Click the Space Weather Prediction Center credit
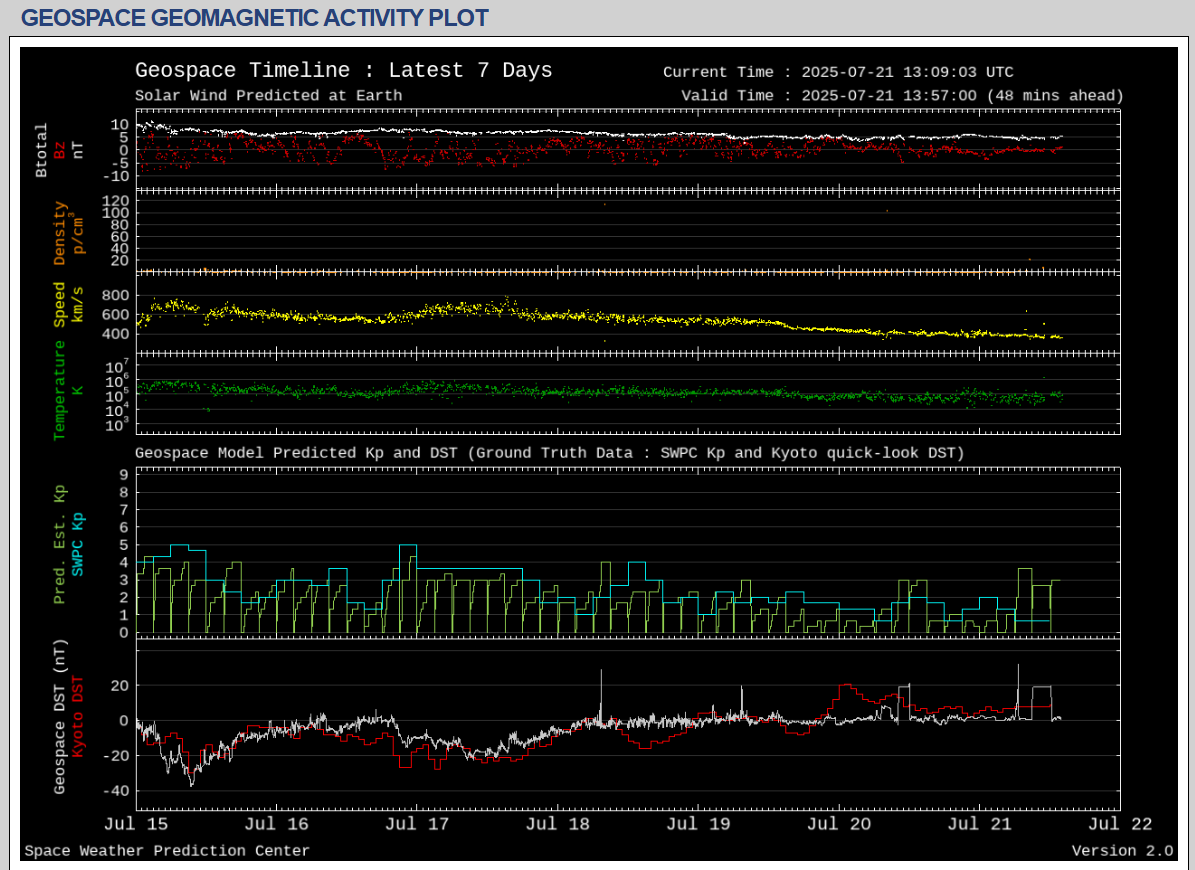 point(167,851)
